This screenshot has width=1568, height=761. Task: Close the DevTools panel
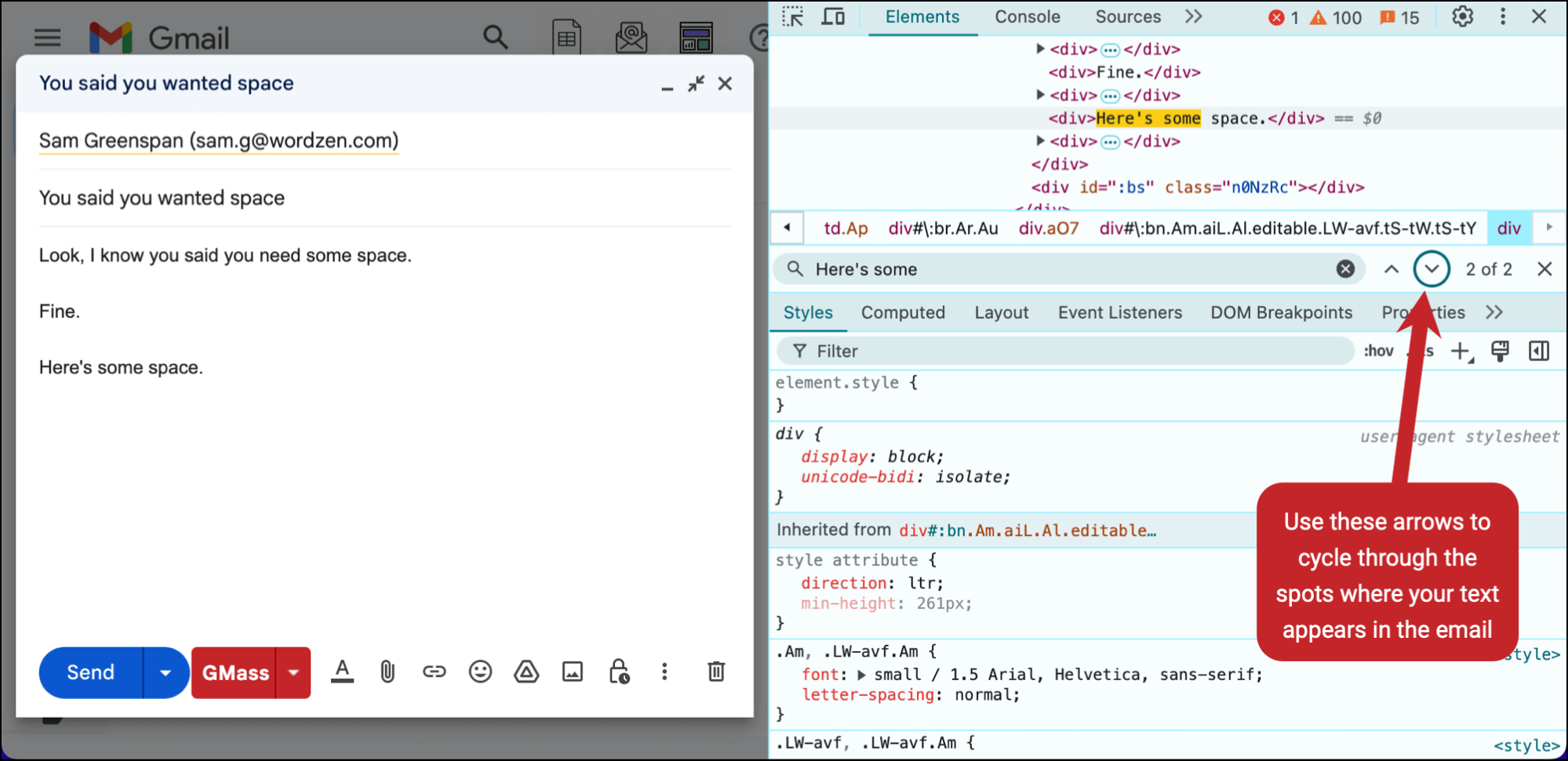(x=1539, y=16)
